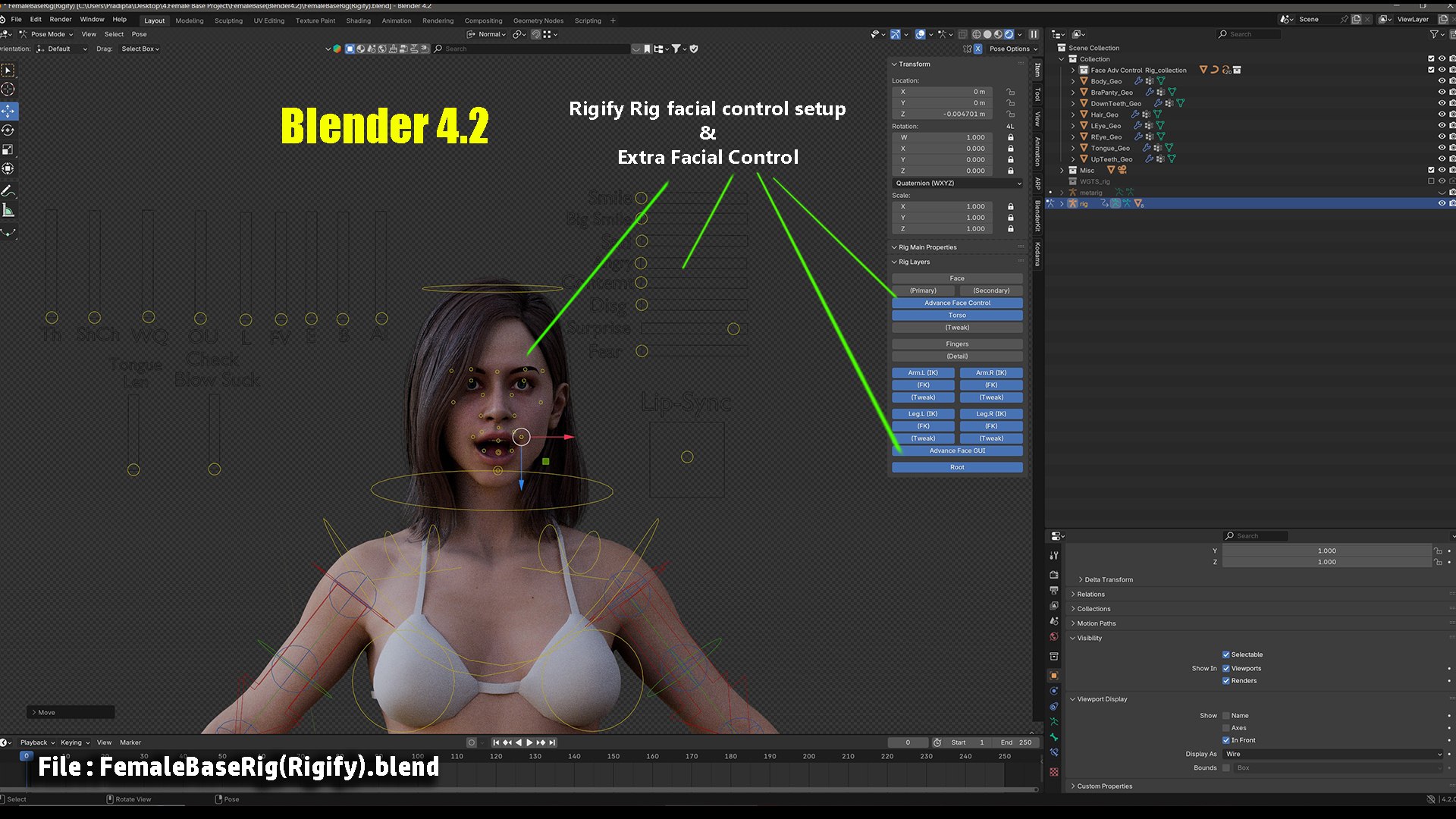Open the Armature data properties tab

tap(1054, 721)
